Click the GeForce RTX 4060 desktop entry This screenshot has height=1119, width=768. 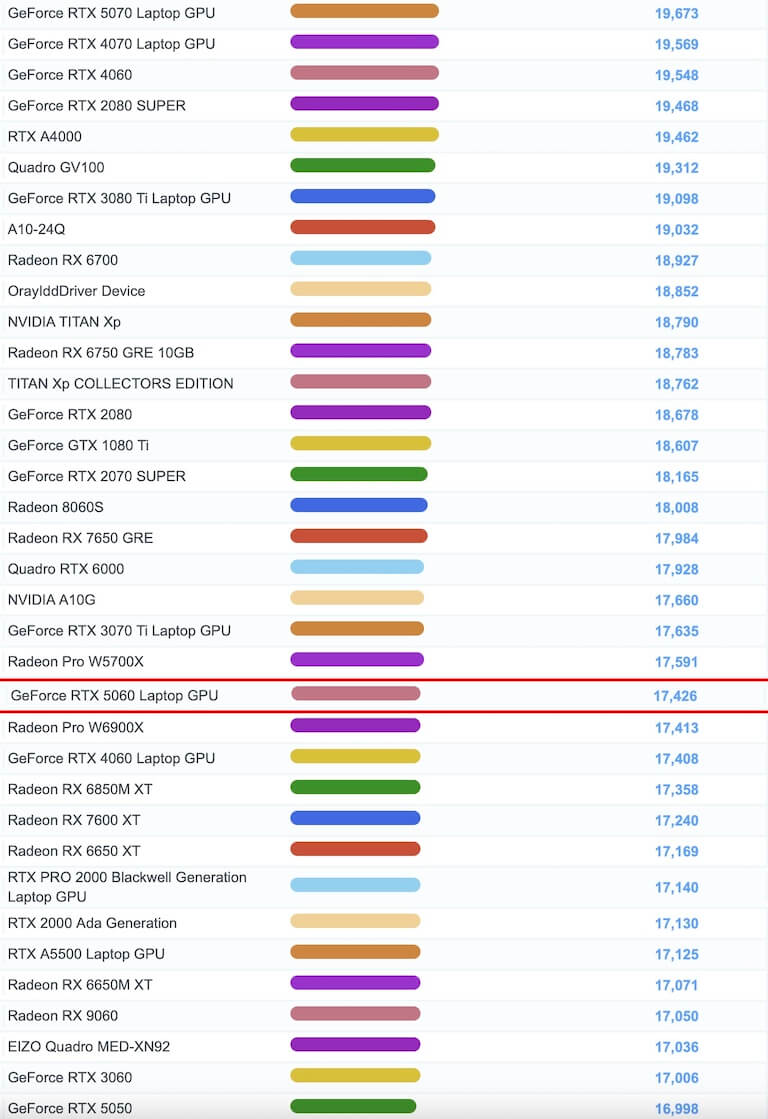(70, 74)
